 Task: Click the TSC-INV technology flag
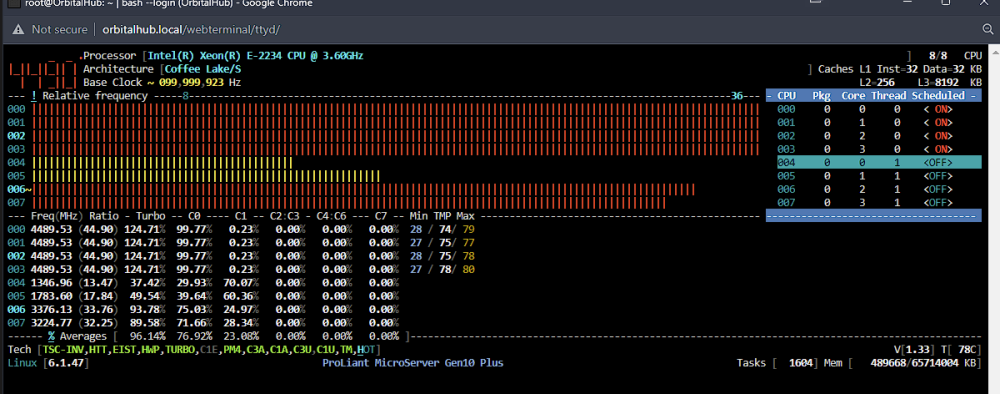point(62,349)
